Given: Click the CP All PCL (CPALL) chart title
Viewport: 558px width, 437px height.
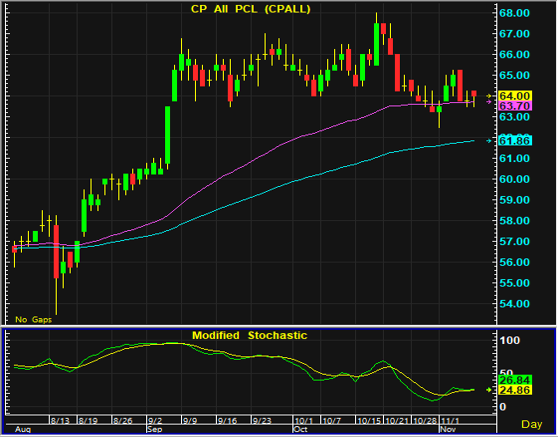Looking at the screenshot, I should (251, 9).
